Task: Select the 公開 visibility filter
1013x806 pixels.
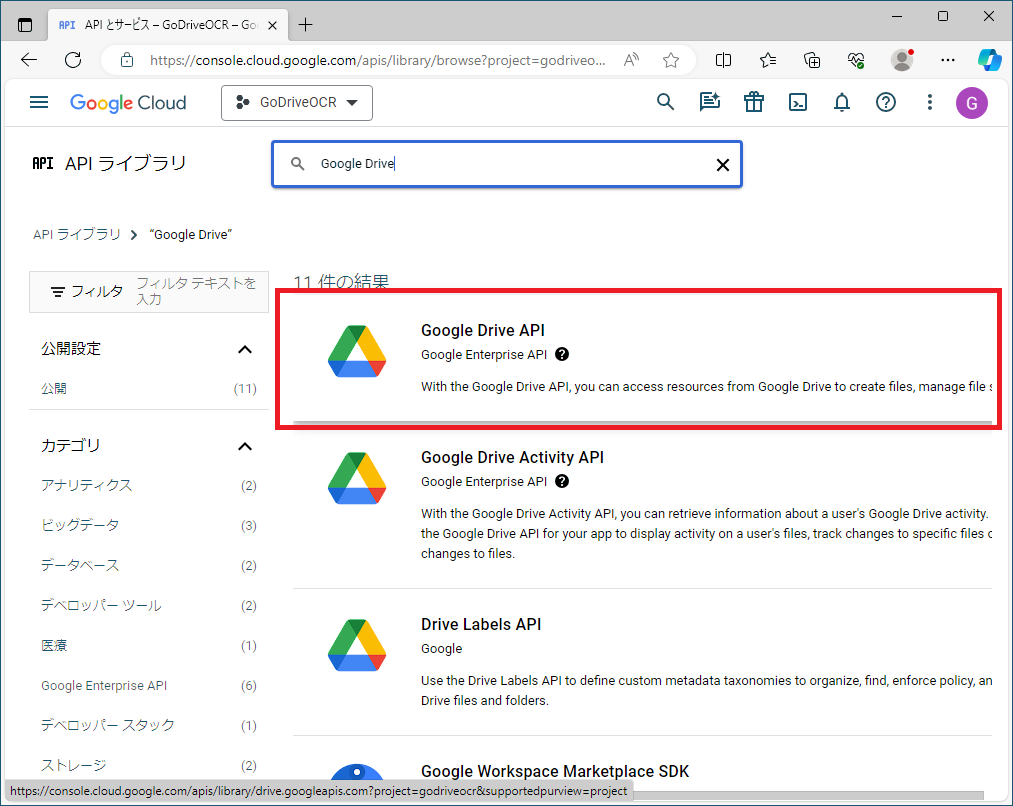Action: (x=54, y=388)
